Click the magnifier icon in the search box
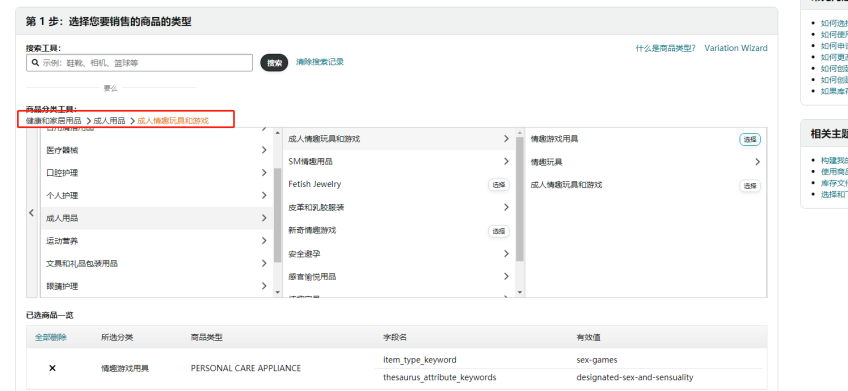Viewport: 848px width, 391px height. (35, 63)
